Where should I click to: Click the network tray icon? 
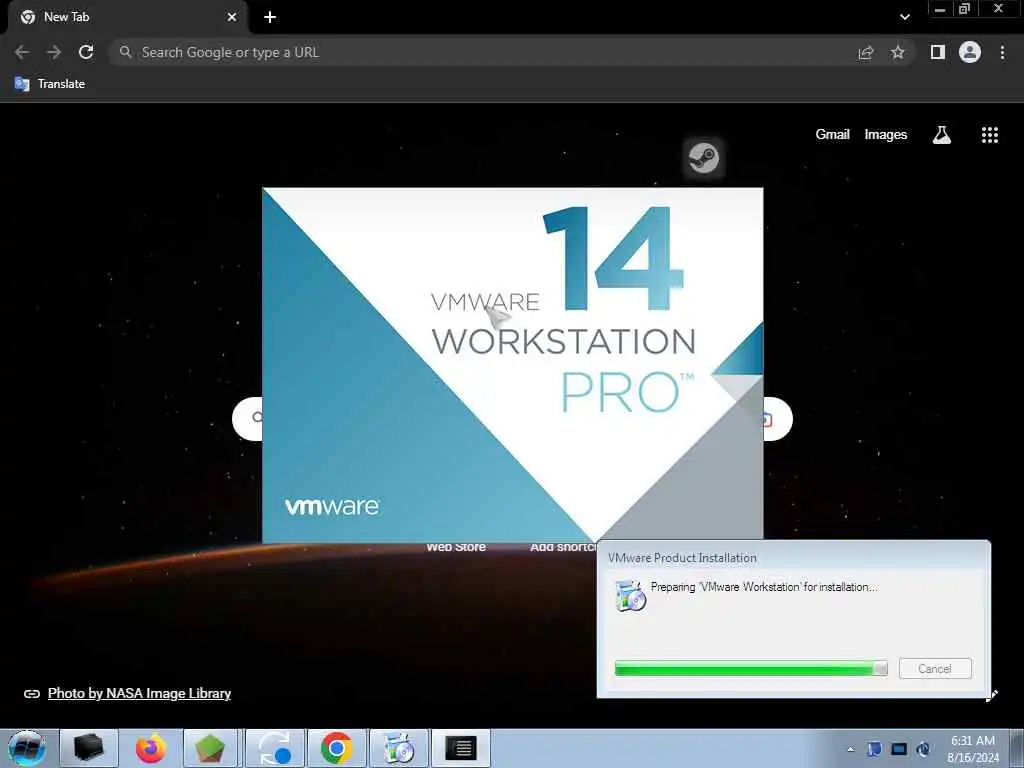point(923,749)
